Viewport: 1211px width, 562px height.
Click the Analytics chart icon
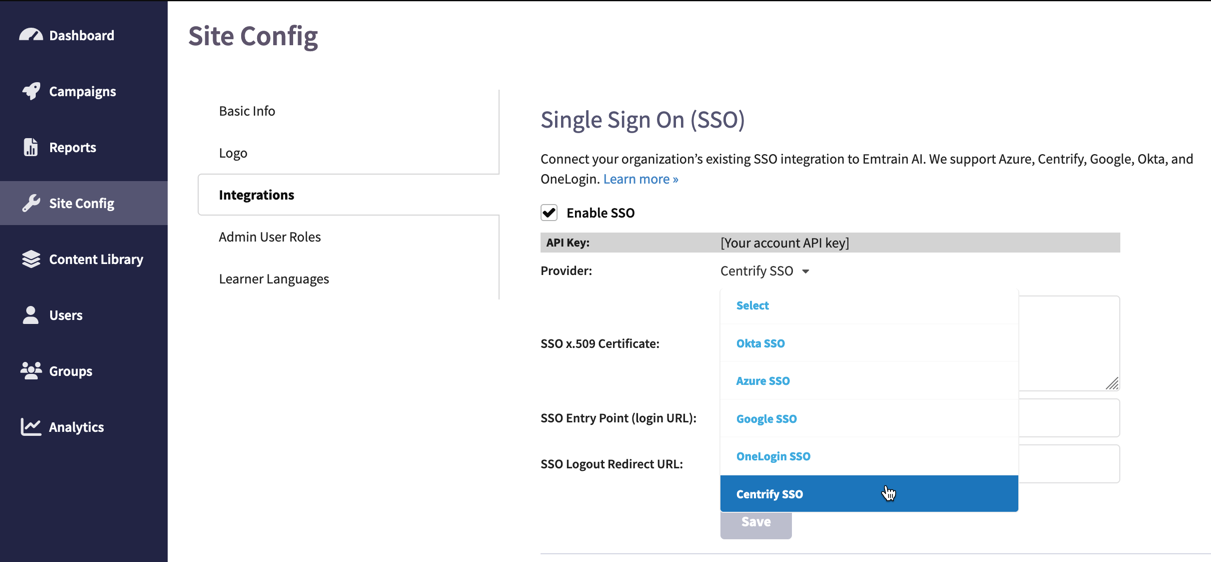[x=31, y=427]
